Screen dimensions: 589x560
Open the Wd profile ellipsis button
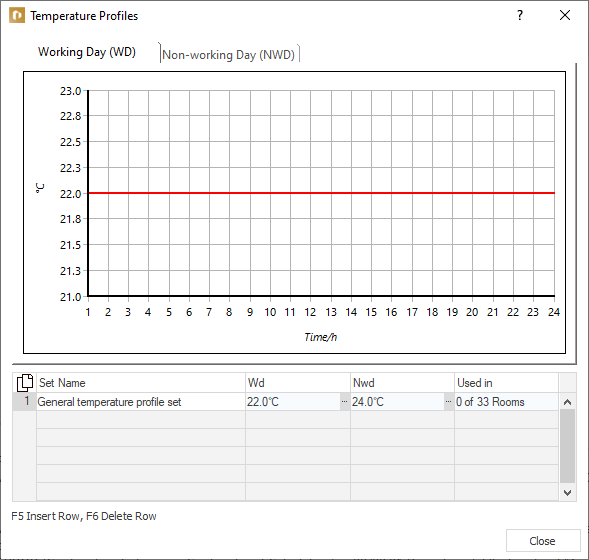344,402
